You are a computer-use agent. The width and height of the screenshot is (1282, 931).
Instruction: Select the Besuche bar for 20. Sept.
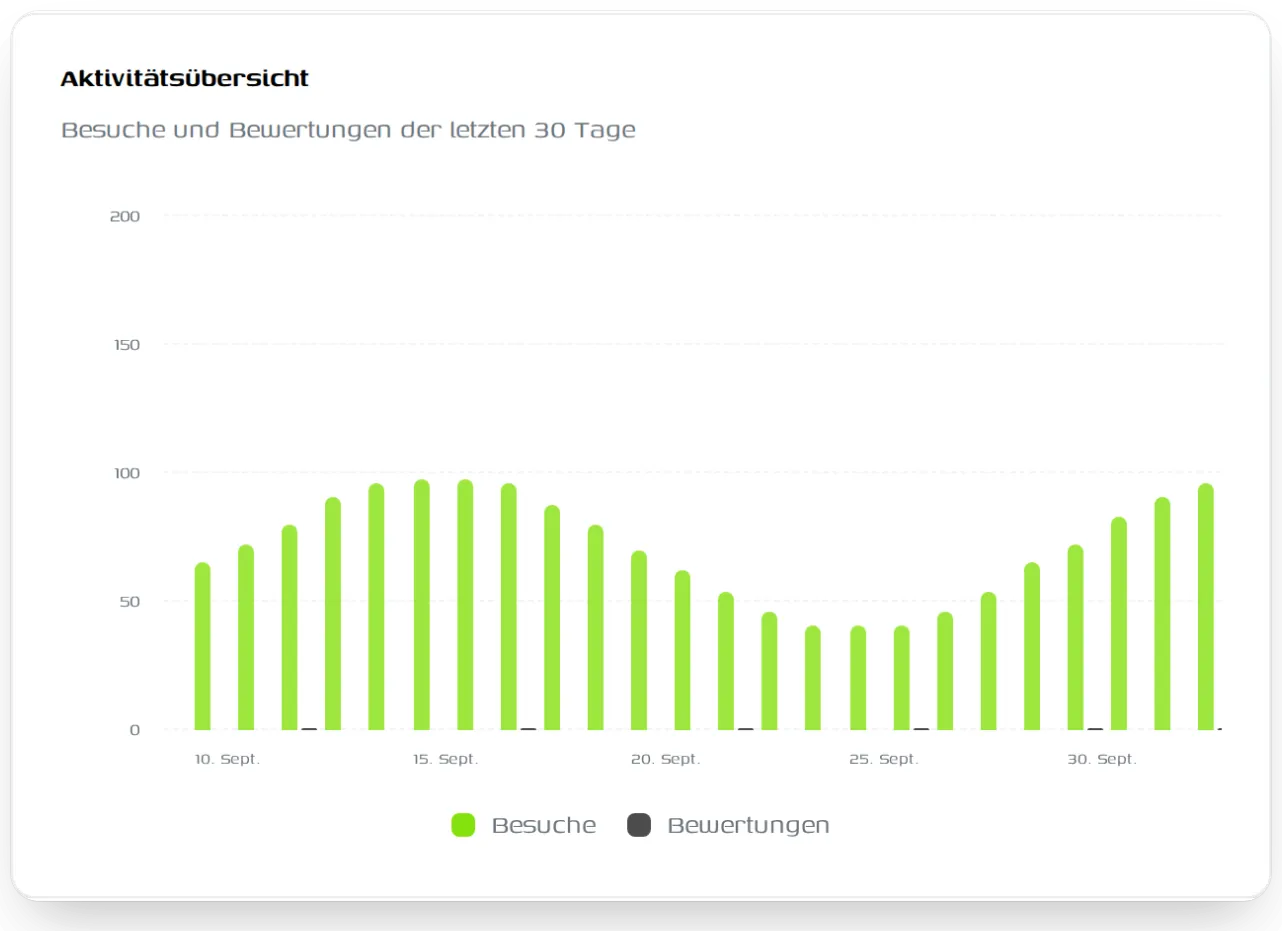(639, 640)
